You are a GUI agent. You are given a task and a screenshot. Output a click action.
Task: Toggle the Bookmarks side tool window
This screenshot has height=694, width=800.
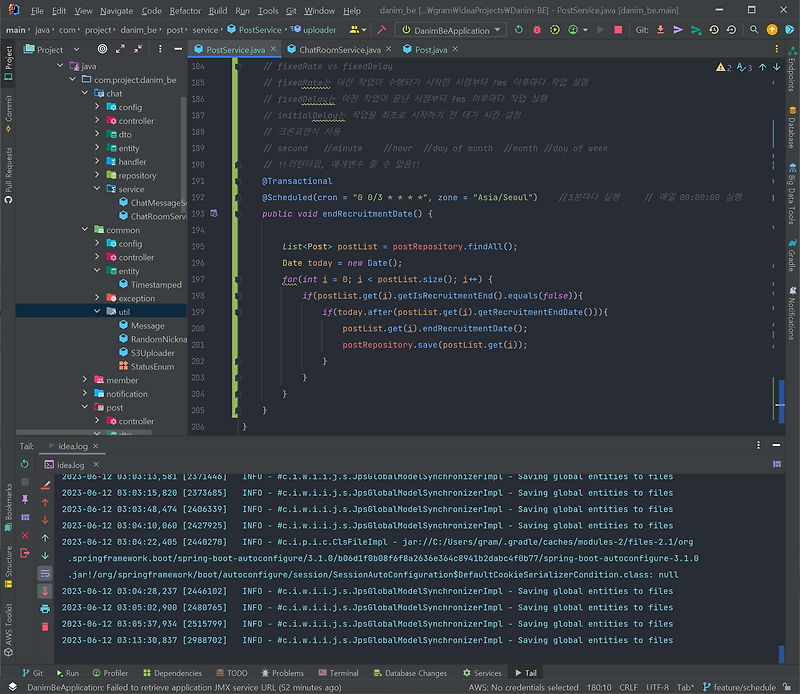click(8, 506)
